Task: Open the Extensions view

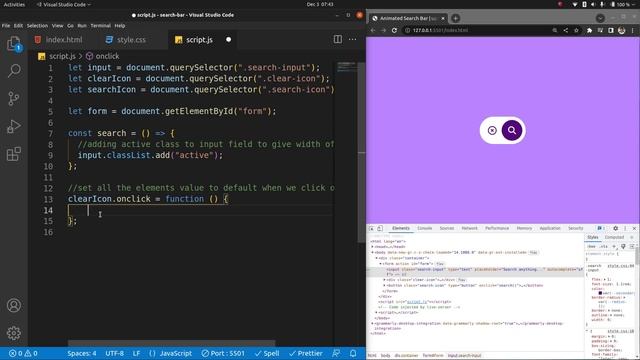Action: [x=14, y=154]
